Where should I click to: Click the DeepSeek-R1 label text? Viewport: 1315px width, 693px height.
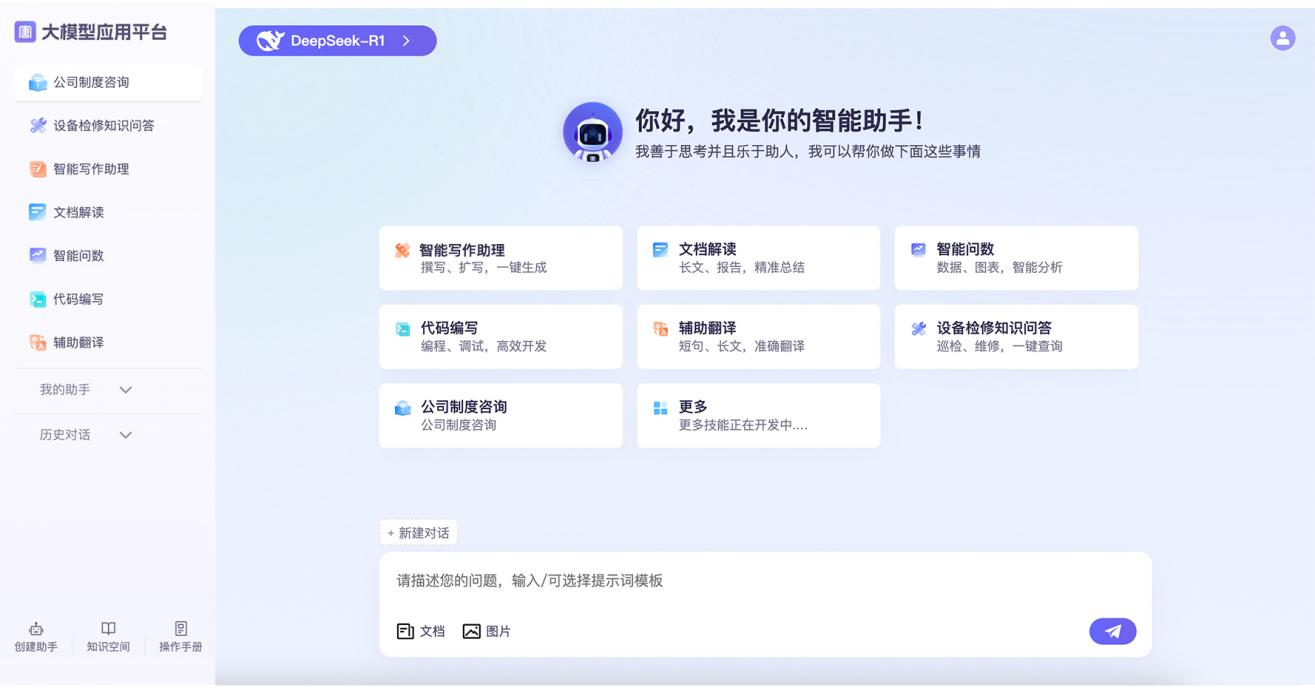338,41
